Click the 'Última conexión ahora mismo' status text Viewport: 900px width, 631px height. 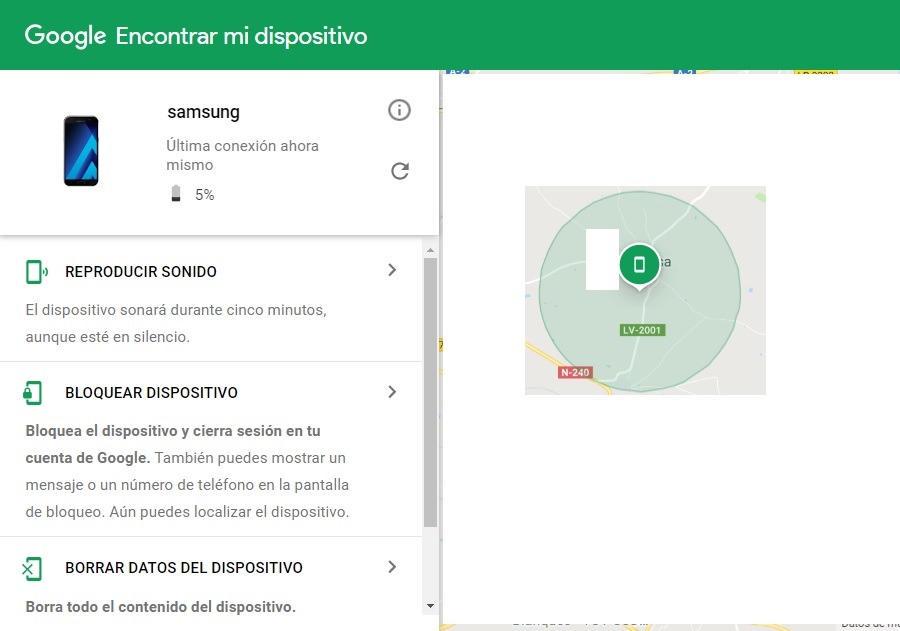pyautogui.click(x=242, y=155)
